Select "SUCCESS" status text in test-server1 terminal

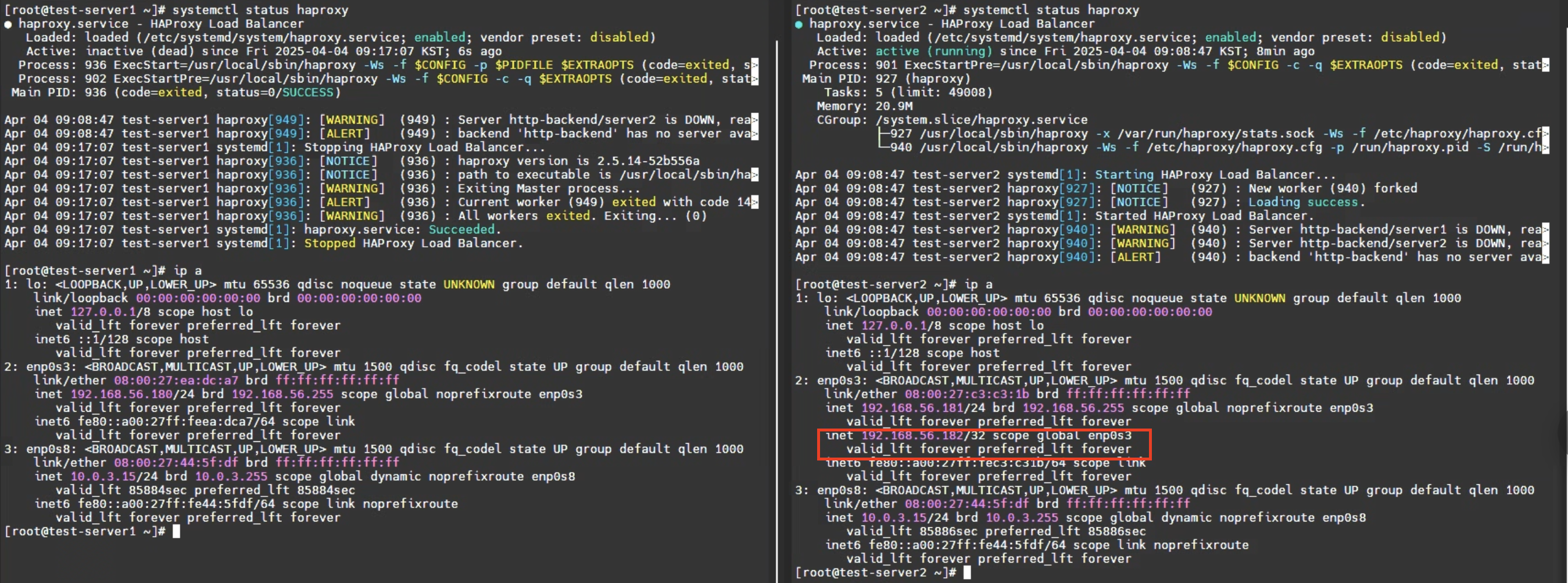[307, 92]
